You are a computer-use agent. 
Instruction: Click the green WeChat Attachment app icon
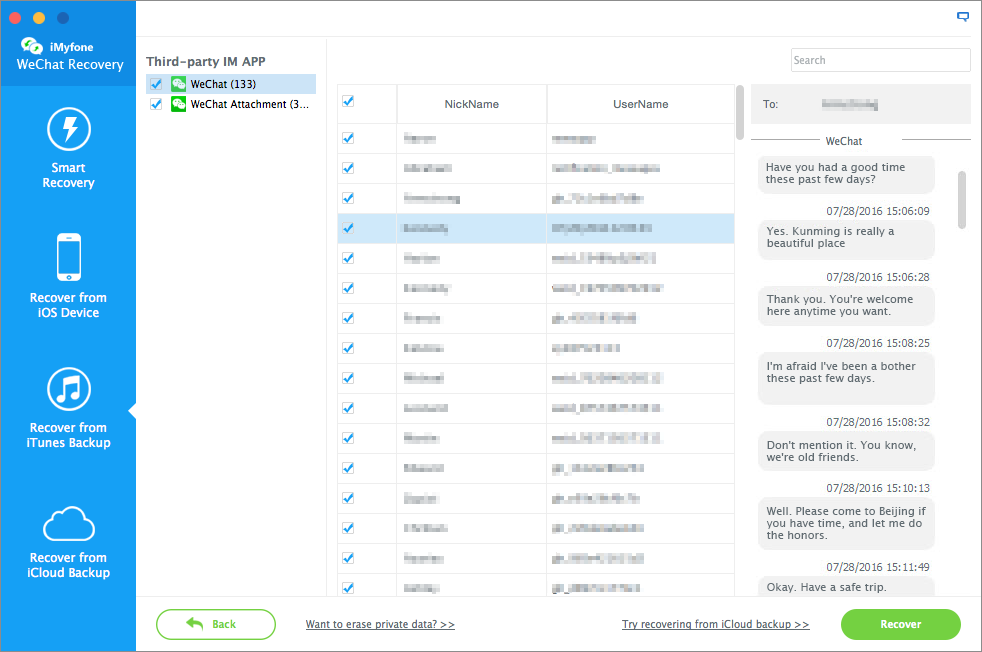tap(178, 104)
